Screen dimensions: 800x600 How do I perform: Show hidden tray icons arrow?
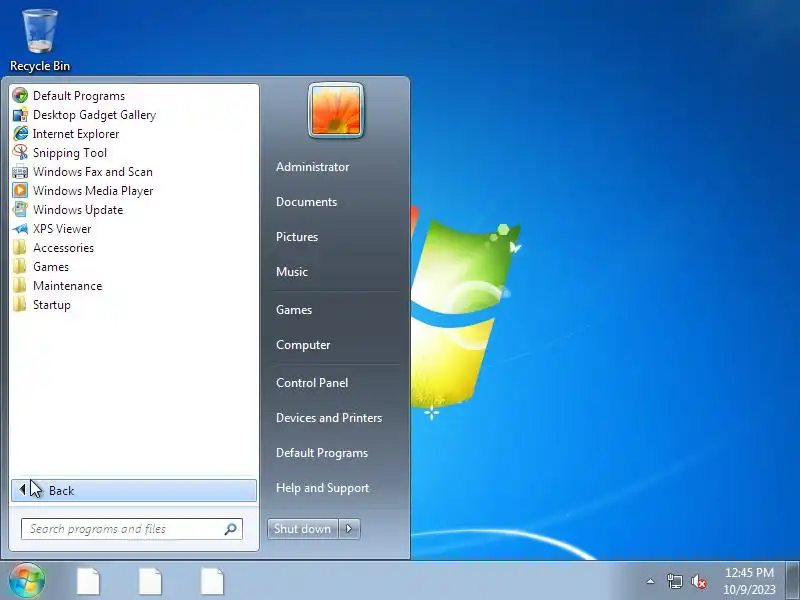coord(650,581)
